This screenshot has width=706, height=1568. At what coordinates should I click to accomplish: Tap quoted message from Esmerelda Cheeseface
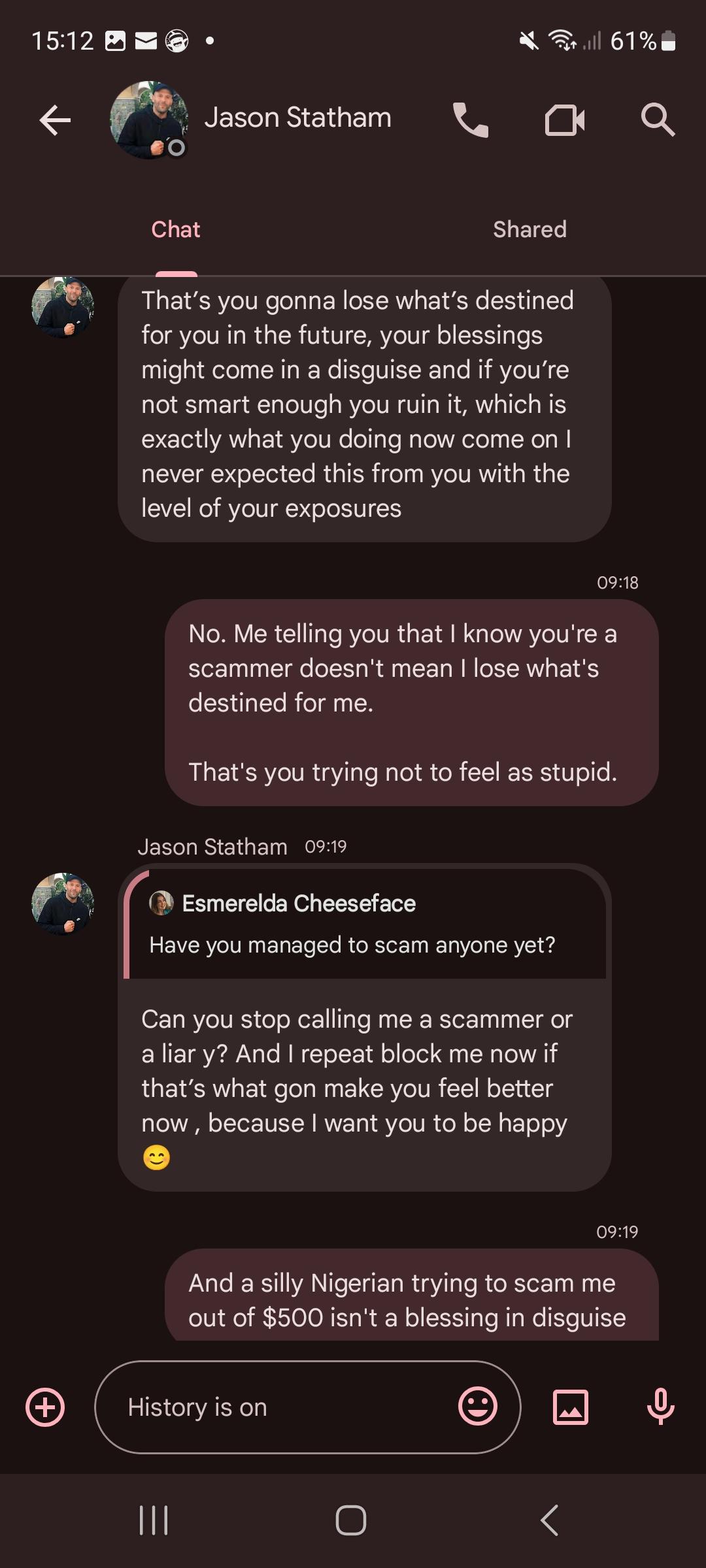point(365,924)
